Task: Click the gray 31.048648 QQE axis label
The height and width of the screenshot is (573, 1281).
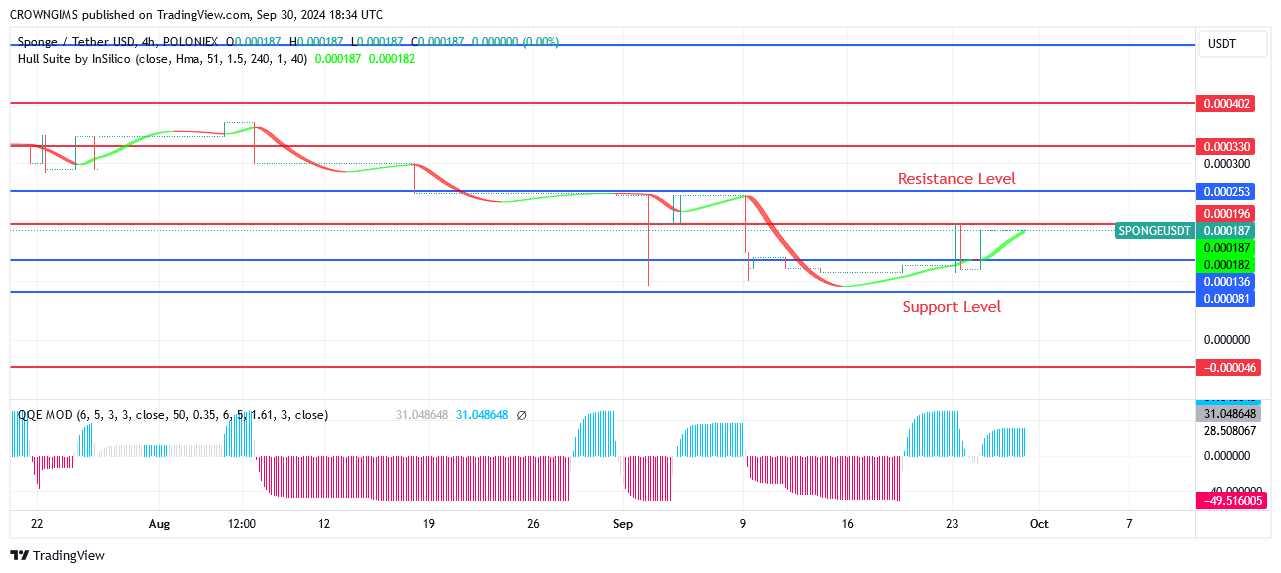Action: click(x=1227, y=414)
